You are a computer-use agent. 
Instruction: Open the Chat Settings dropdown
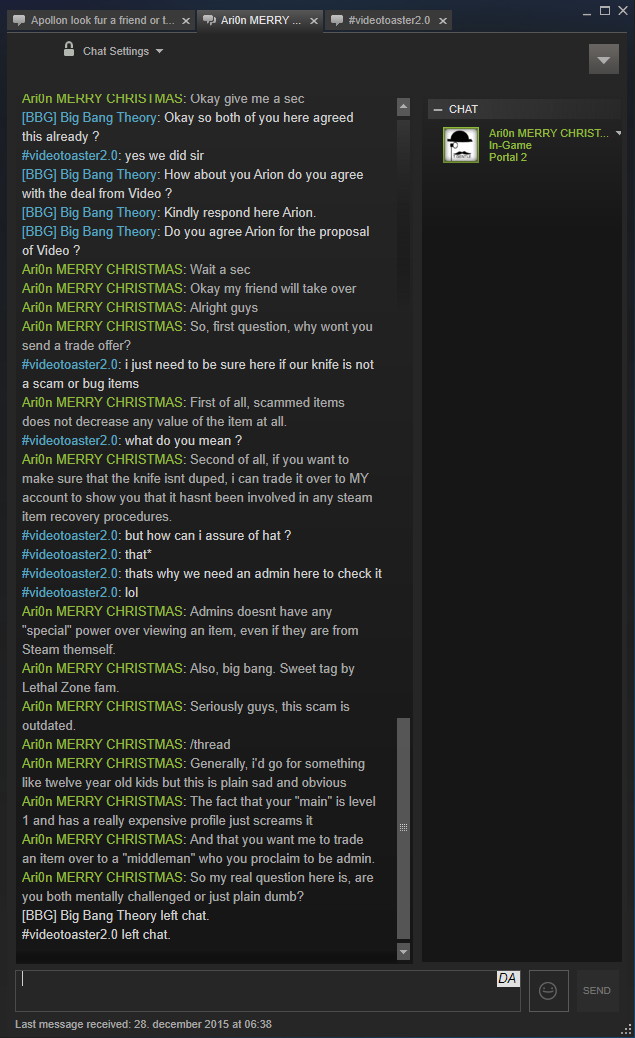(x=122, y=51)
